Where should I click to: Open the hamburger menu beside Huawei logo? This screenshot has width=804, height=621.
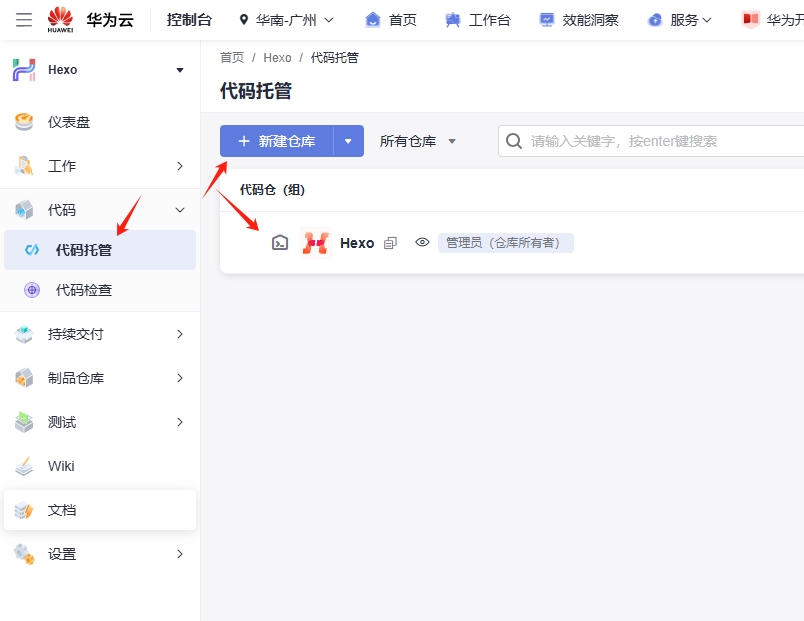(x=24, y=20)
